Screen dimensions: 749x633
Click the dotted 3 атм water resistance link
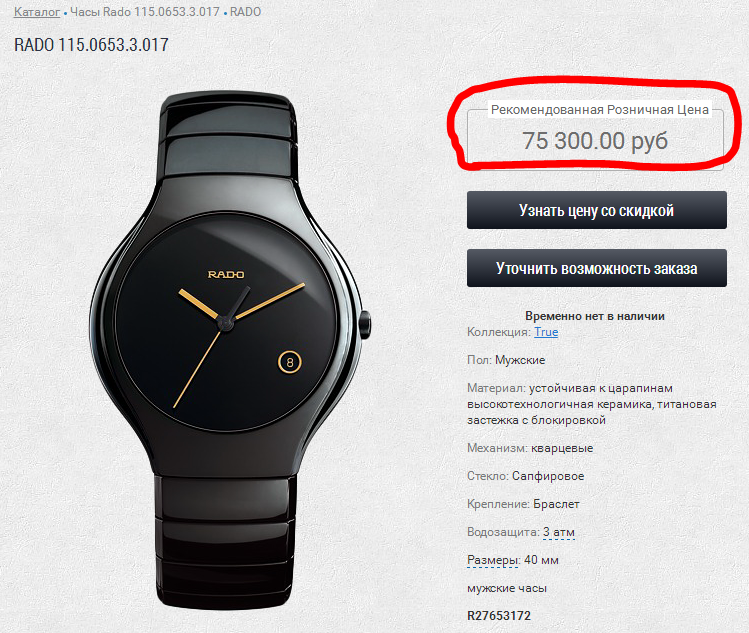[559, 532]
